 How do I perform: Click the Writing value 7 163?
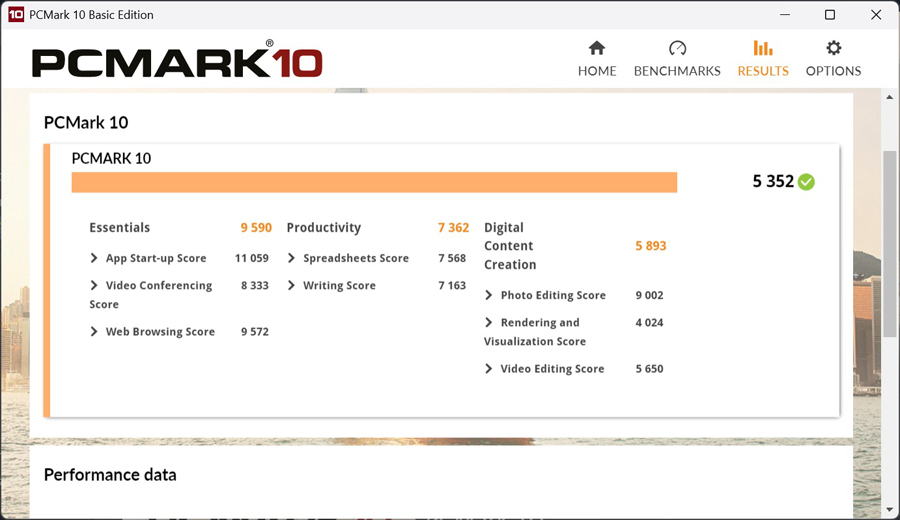(x=452, y=285)
